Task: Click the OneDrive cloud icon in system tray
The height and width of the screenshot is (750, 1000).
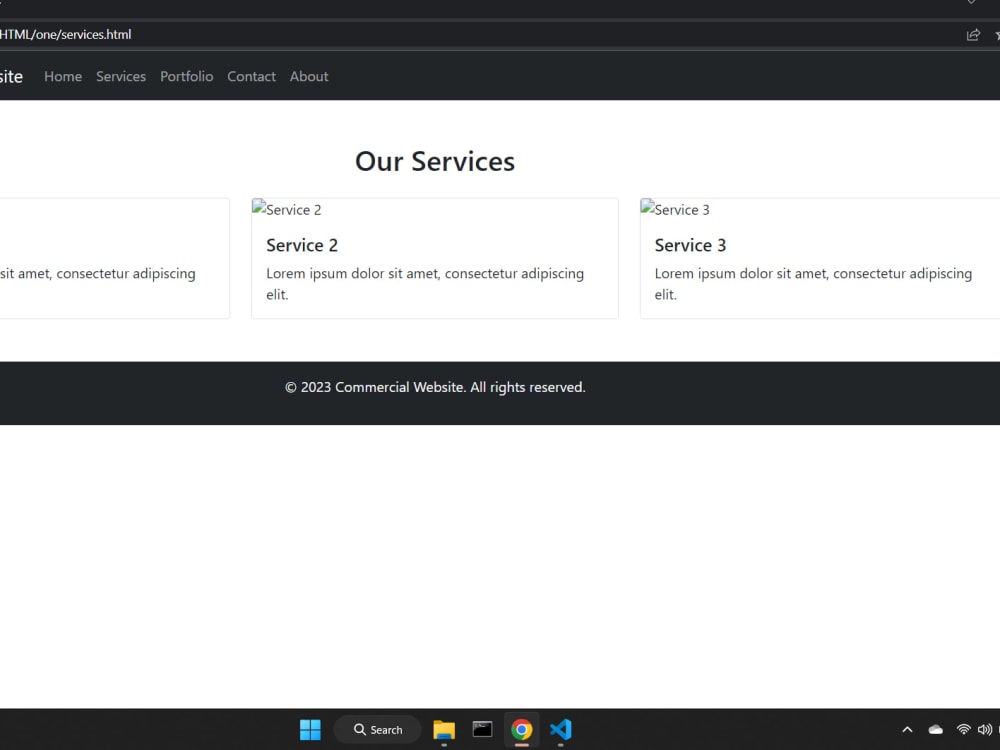Action: pyautogui.click(x=935, y=729)
